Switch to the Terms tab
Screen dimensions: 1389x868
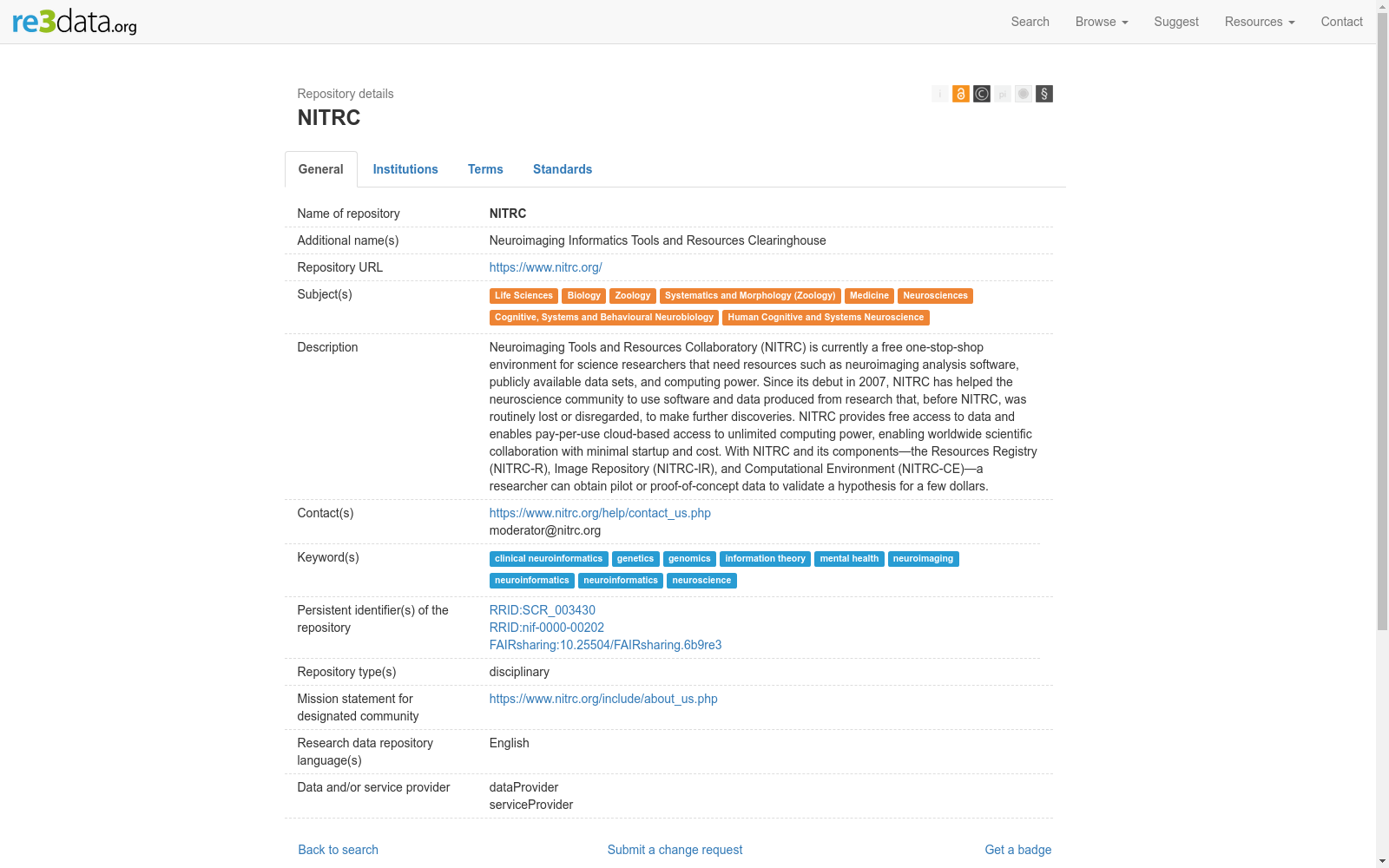(485, 169)
